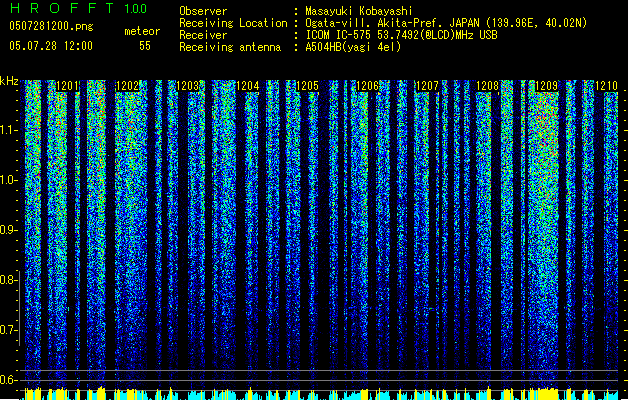
Task: Select the location text Ogata-vill. Akita-Pref. JAPAN
Action: point(392,23)
